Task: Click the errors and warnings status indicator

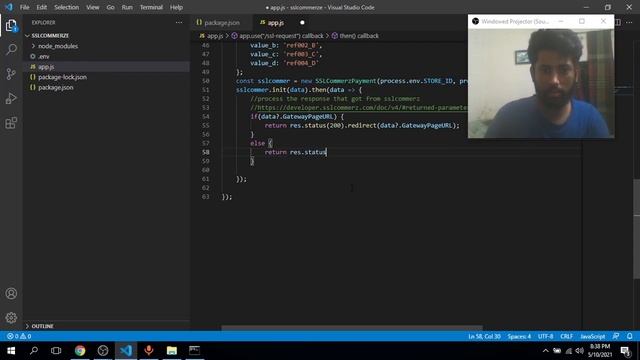Action: (x=19, y=336)
